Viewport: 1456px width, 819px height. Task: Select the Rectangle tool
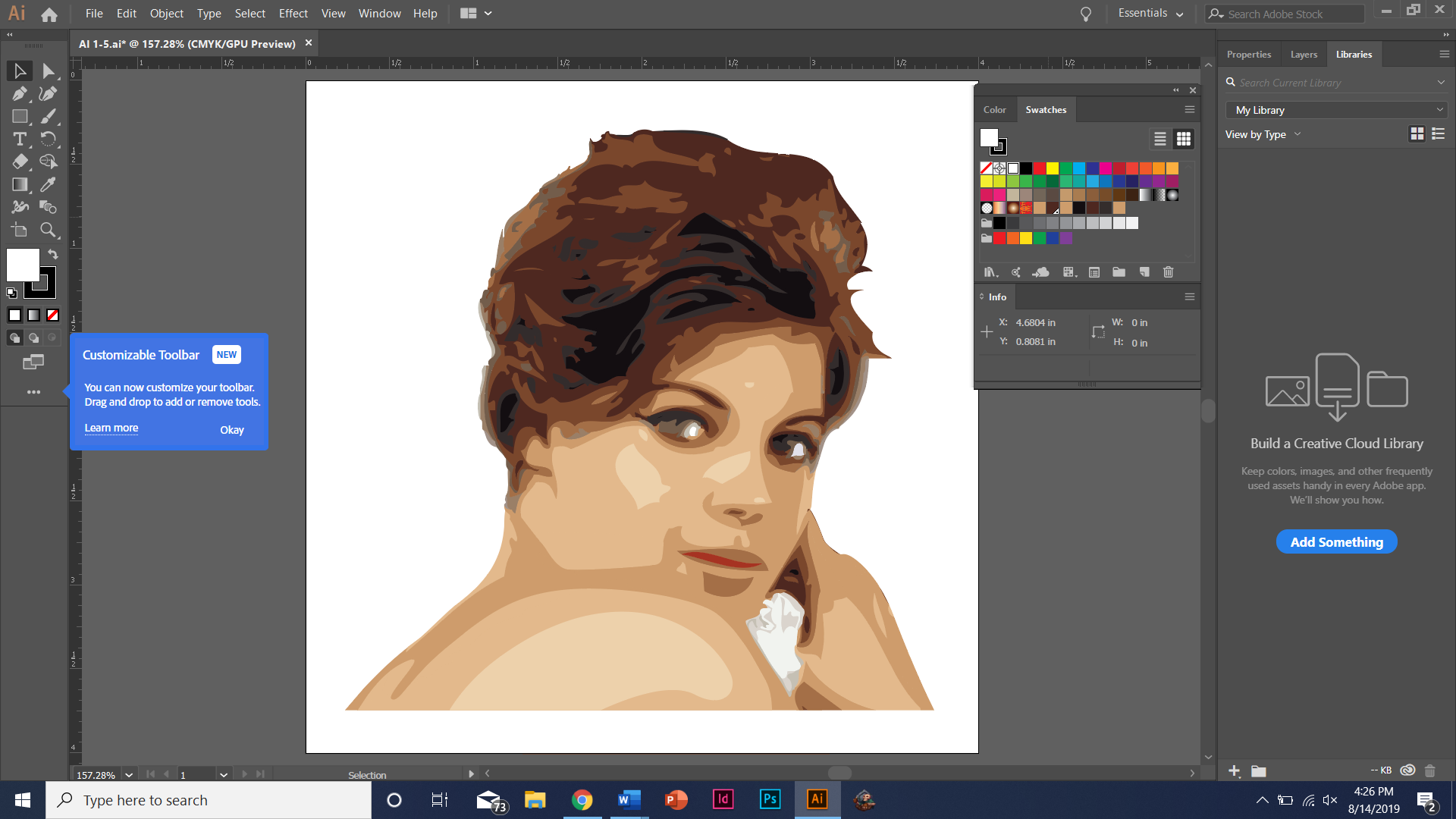[x=20, y=117]
